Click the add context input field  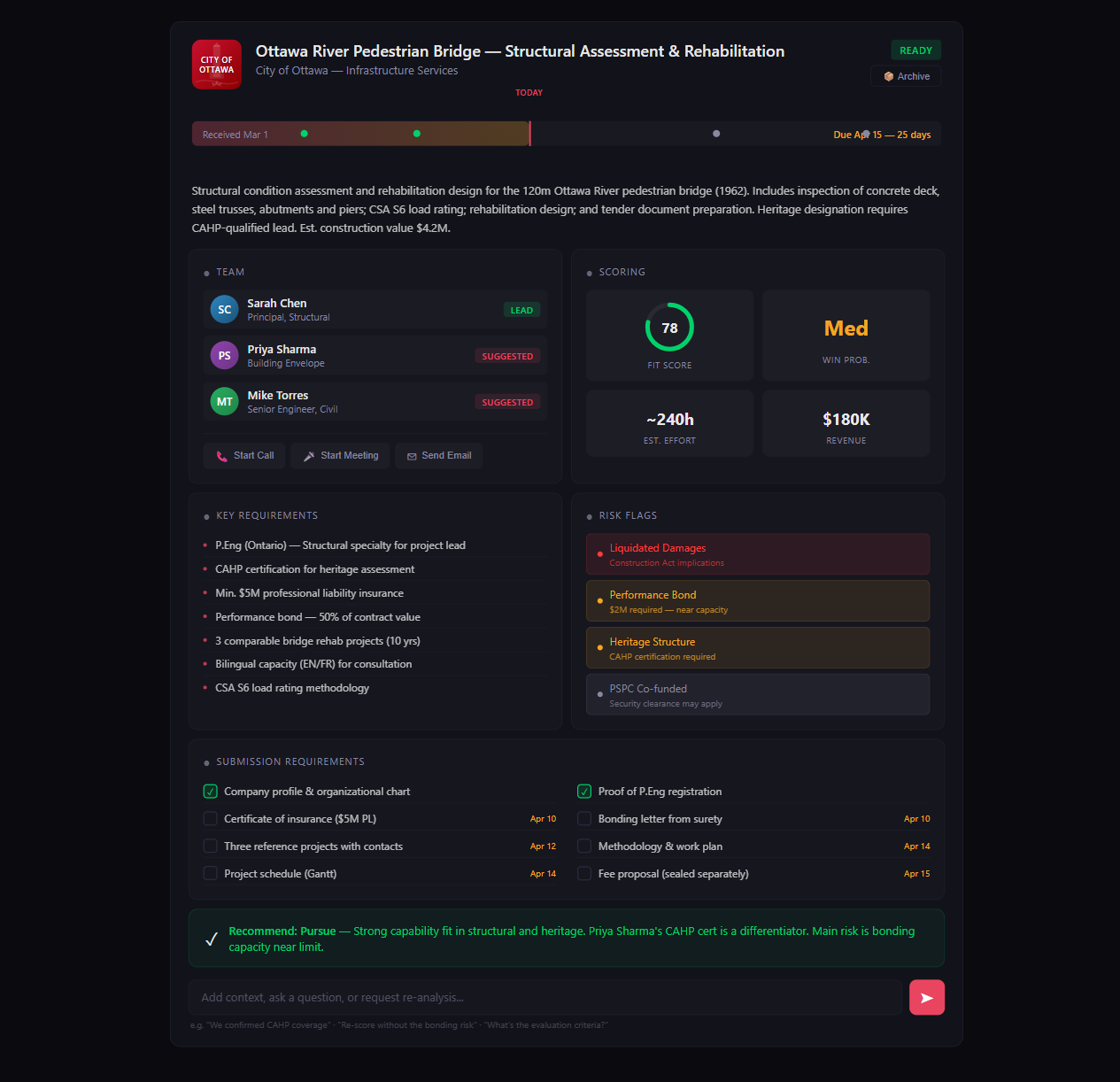[x=545, y=998]
